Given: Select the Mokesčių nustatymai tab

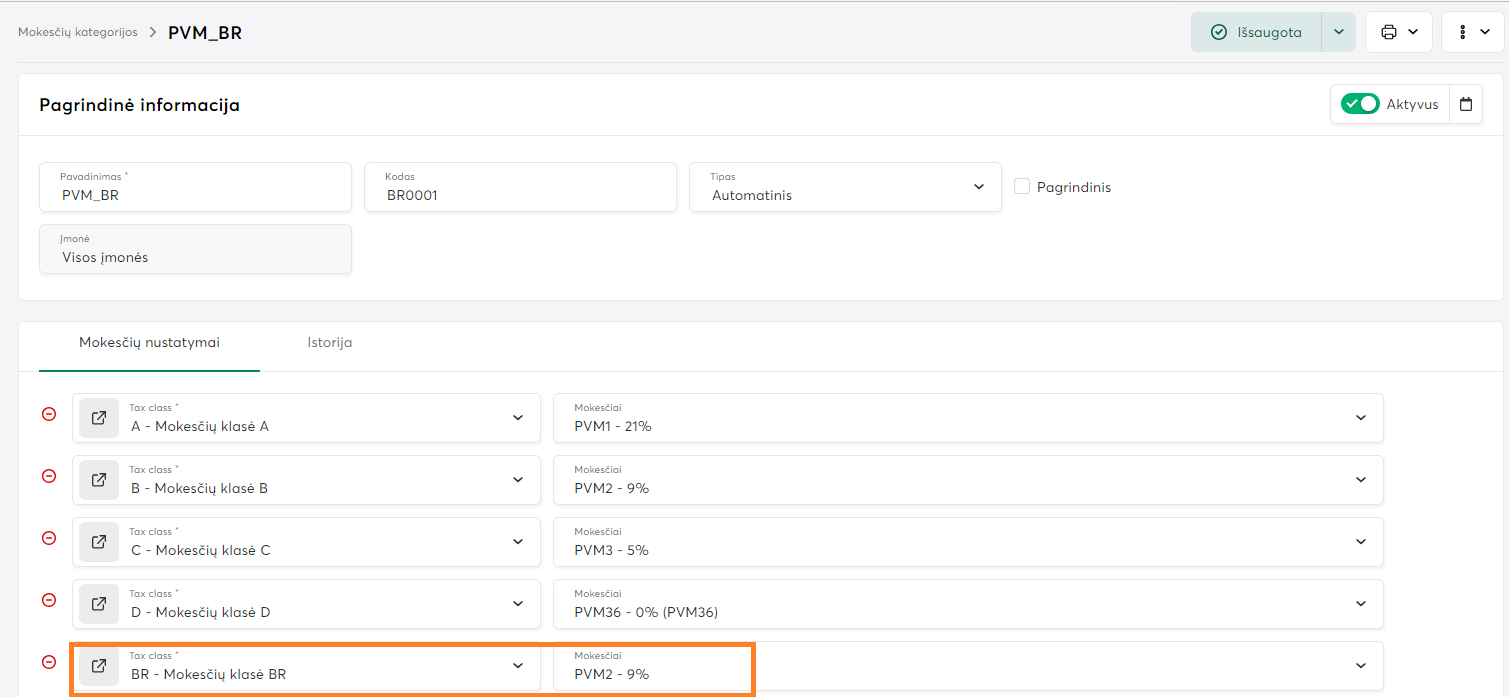Looking at the screenshot, I should tap(149, 342).
